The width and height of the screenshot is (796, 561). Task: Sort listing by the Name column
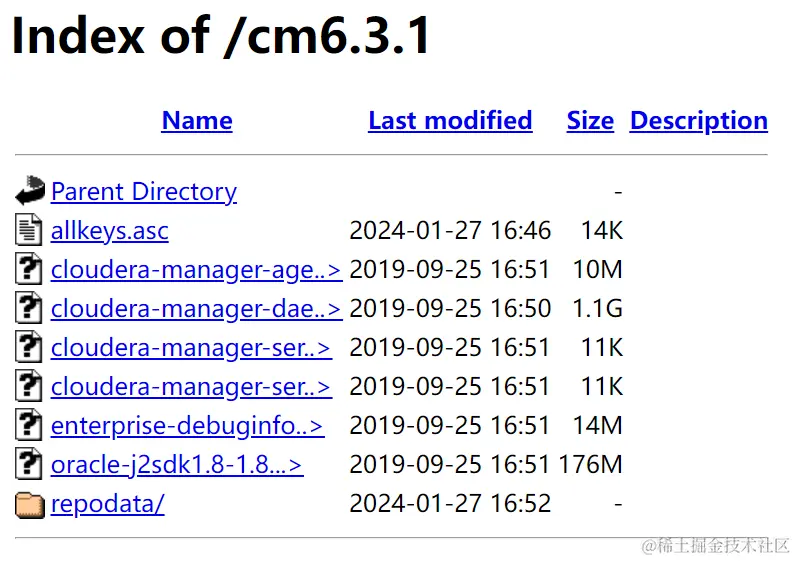[197, 121]
